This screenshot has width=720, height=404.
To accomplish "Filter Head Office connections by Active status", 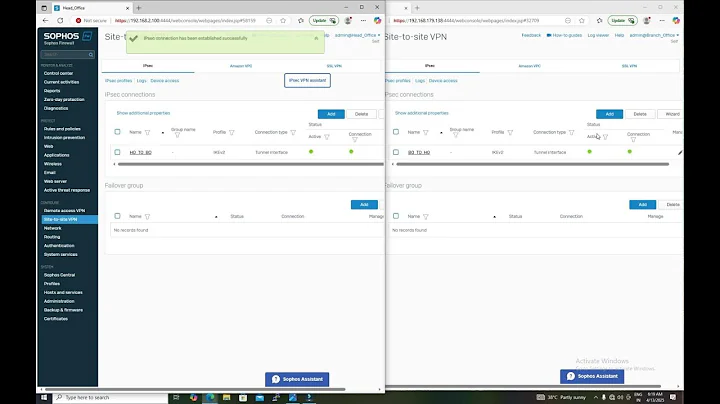I will coord(327,137).
